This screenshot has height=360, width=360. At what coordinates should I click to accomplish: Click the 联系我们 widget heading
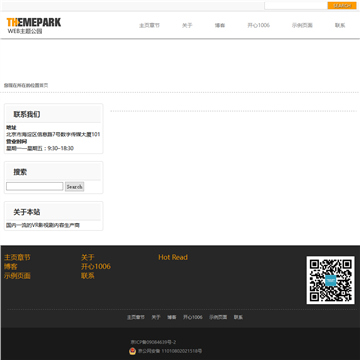coord(27,114)
